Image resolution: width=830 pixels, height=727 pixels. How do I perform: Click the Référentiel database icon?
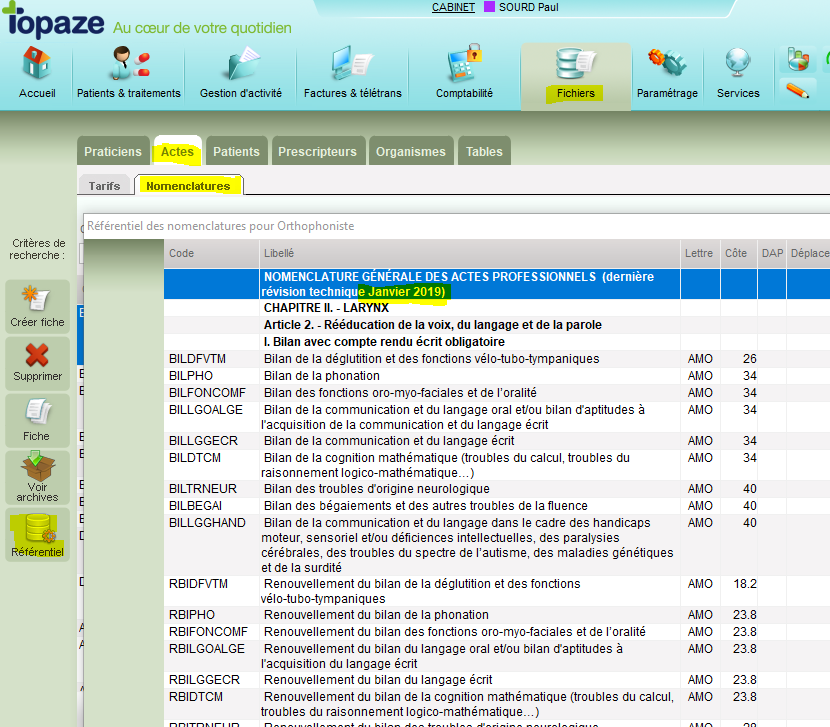pyautogui.click(x=40, y=528)
